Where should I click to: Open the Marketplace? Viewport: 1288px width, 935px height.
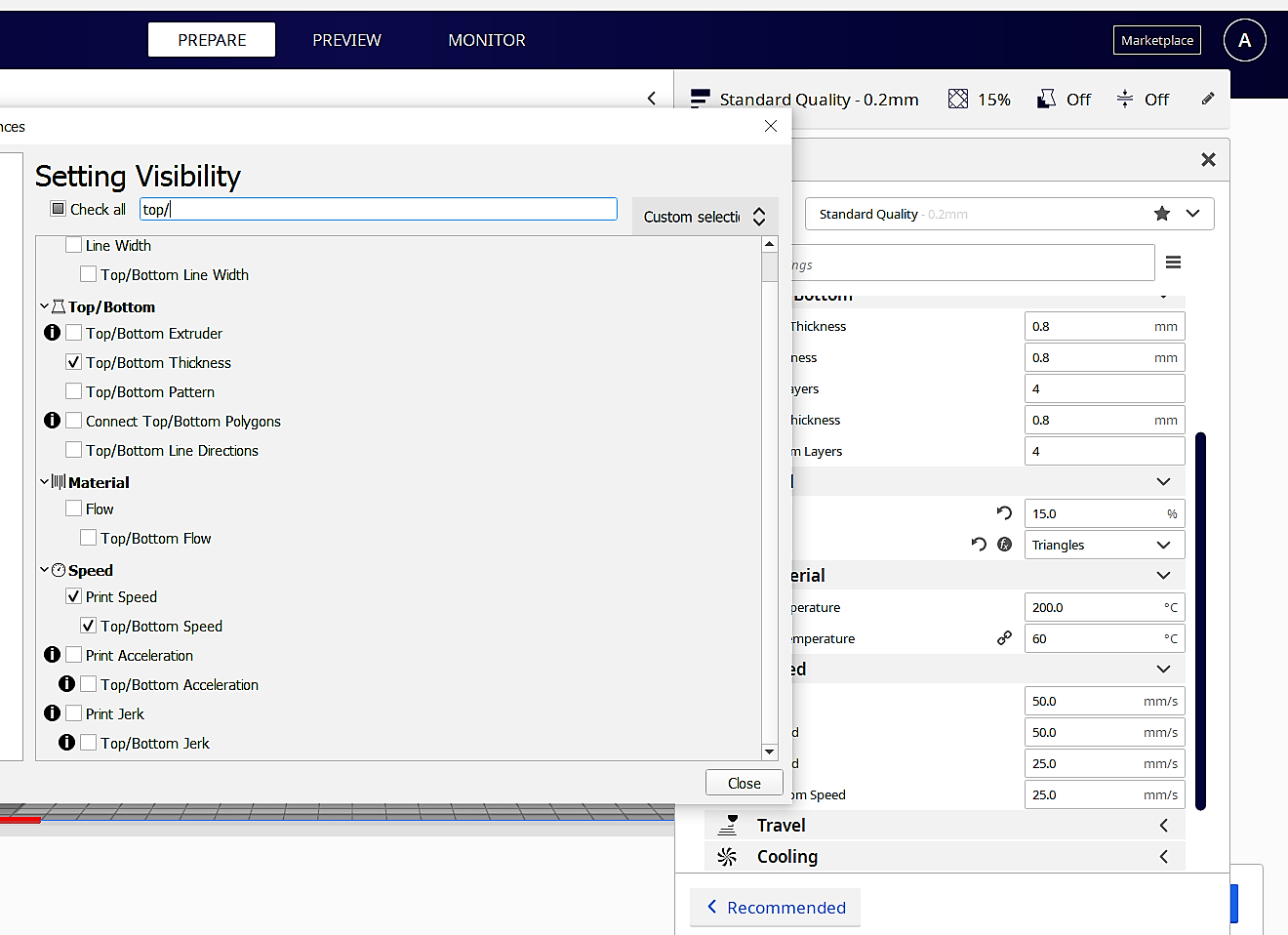point(1157,40)
